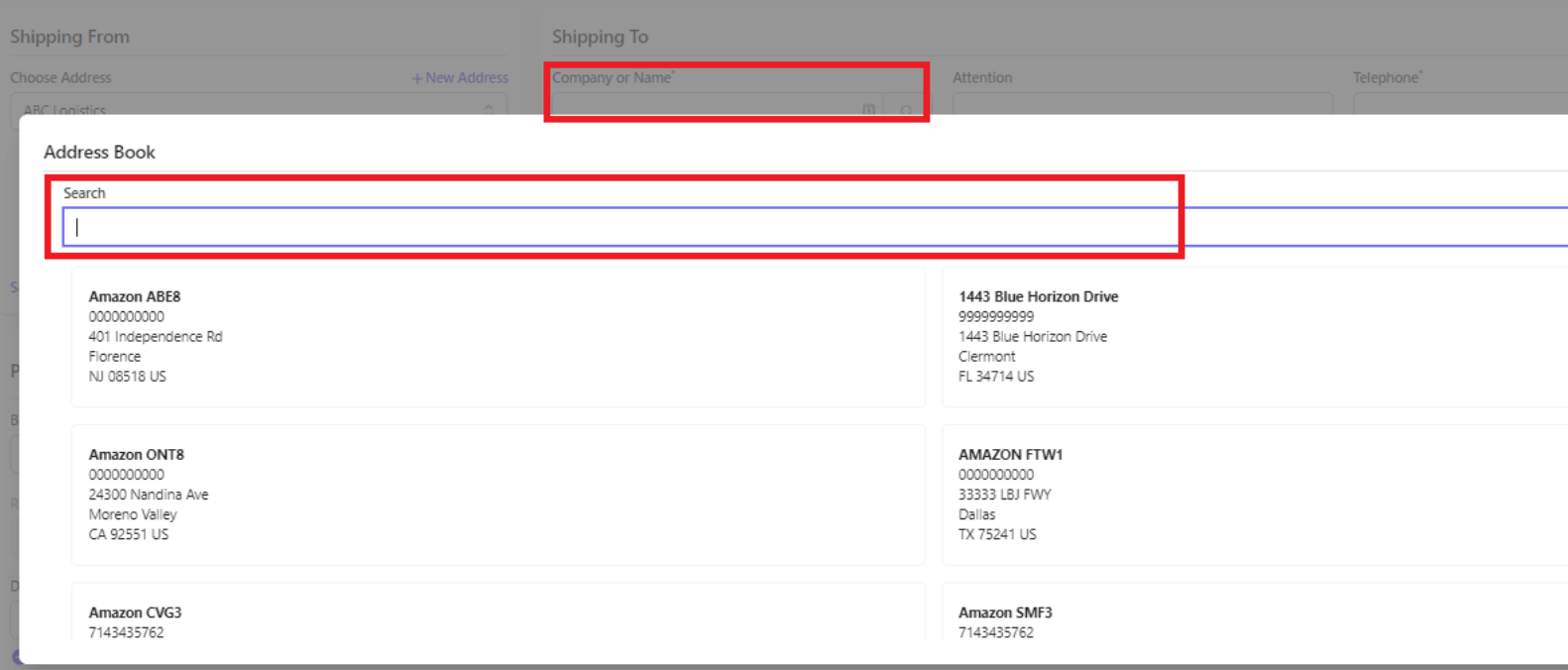This screenshot has height=670, width=1568.
Task: Select the Amazon SMF3 address card
Action: point(1255,613)
